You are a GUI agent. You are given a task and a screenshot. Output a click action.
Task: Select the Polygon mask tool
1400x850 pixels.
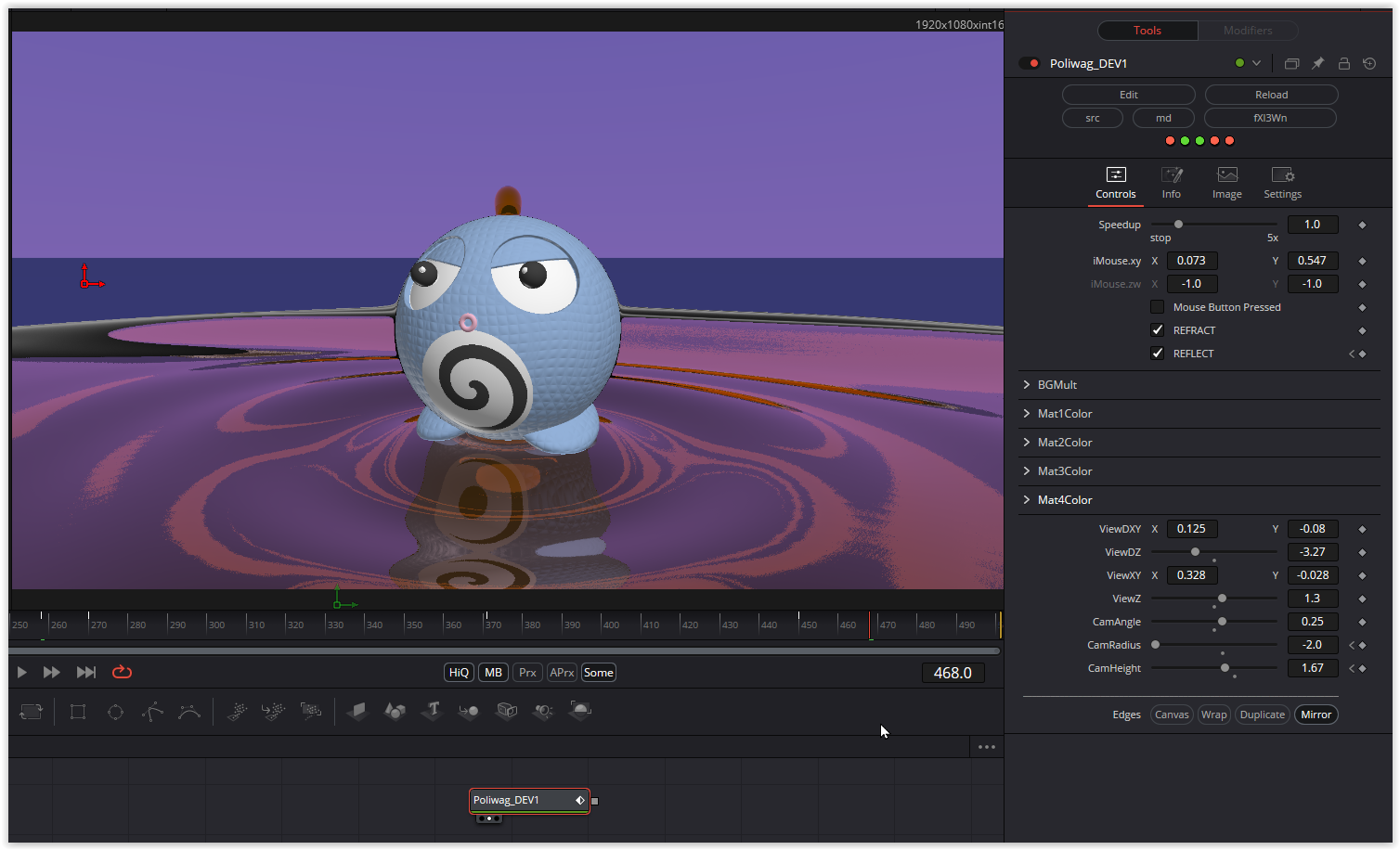click(152, 712)
